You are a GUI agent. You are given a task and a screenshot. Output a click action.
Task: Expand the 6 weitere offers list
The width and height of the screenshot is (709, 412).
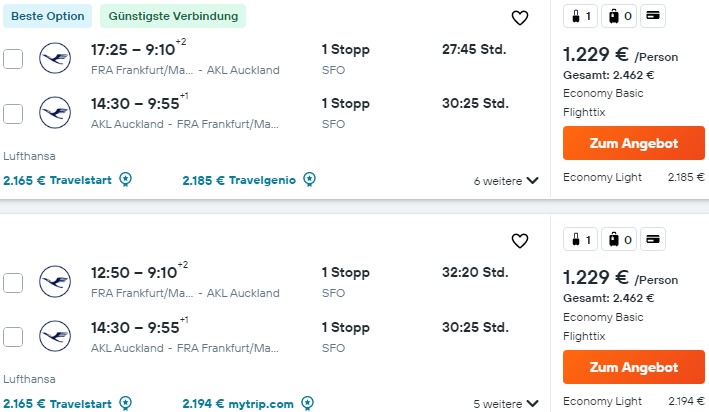(506, 181)
